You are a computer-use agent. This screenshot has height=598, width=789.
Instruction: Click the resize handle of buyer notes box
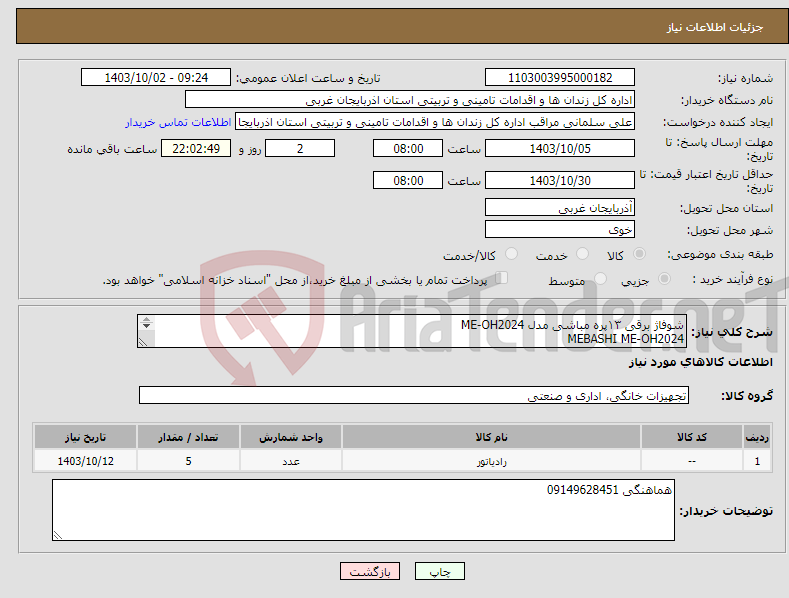pyautogui.click(x=58, y=535)
